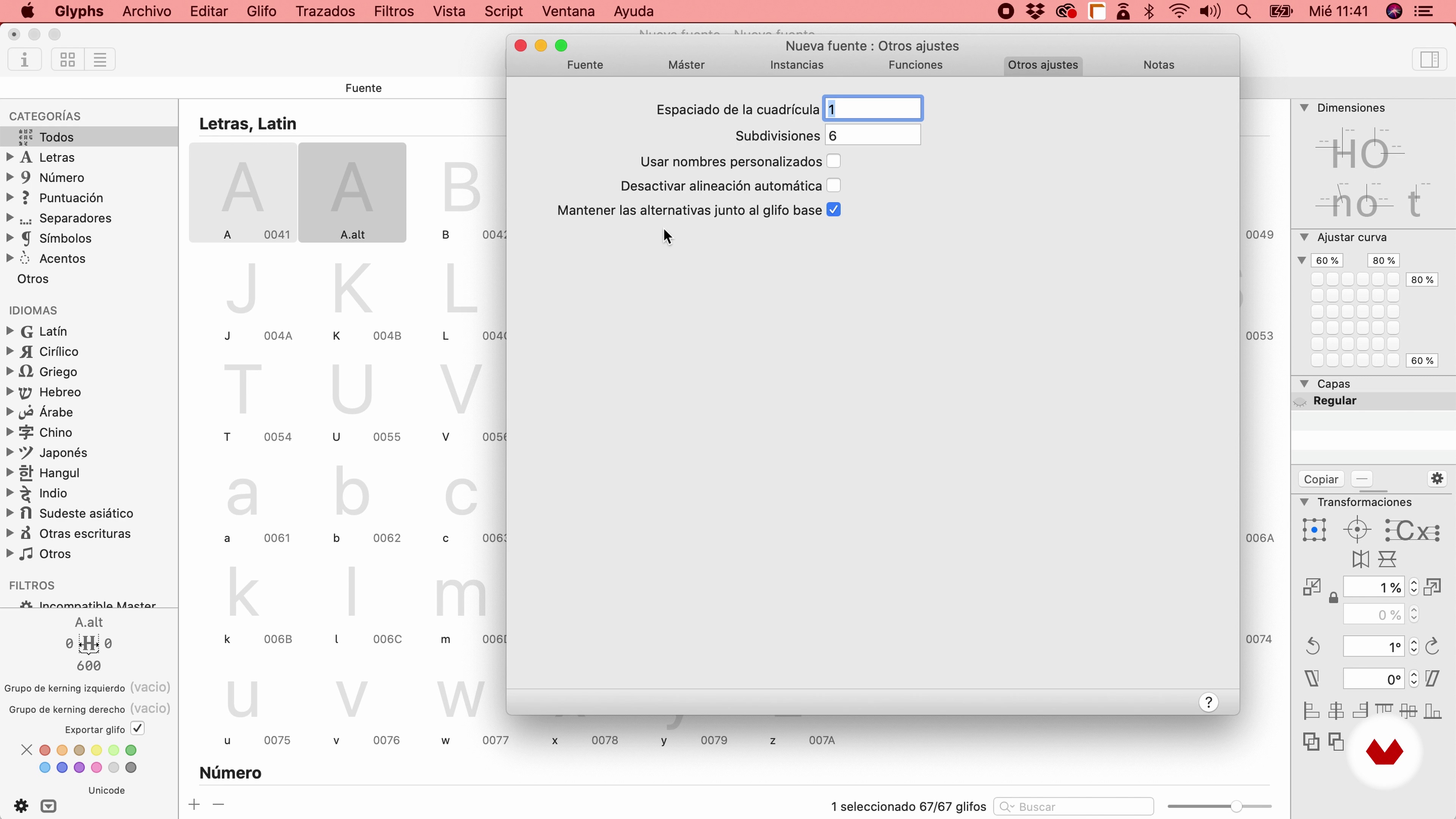Open the Trazados menu

point(325,11)
